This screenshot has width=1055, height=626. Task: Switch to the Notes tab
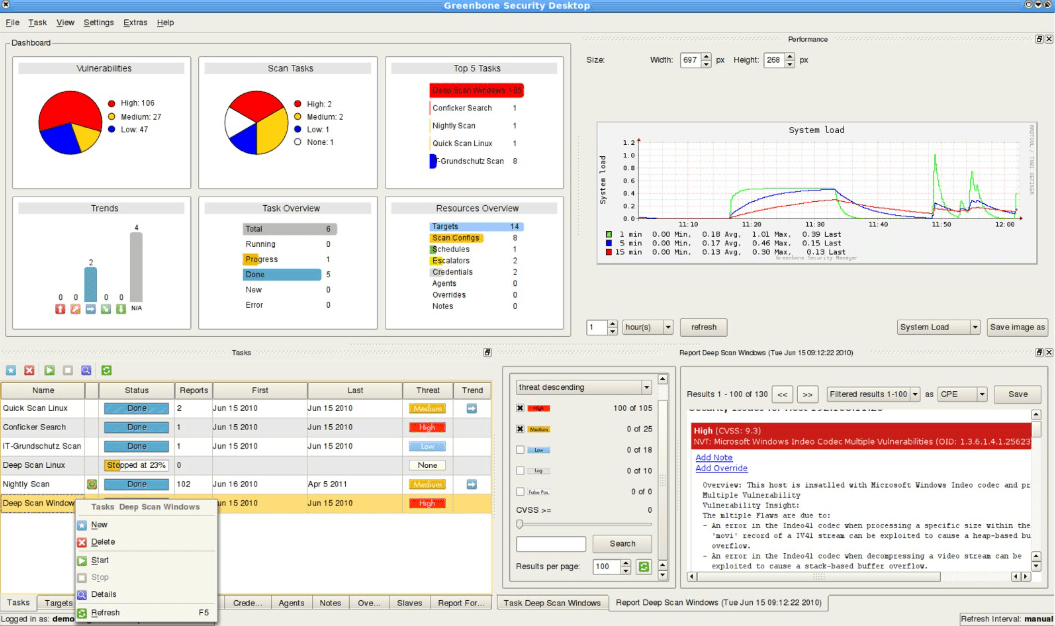point(330,603)
